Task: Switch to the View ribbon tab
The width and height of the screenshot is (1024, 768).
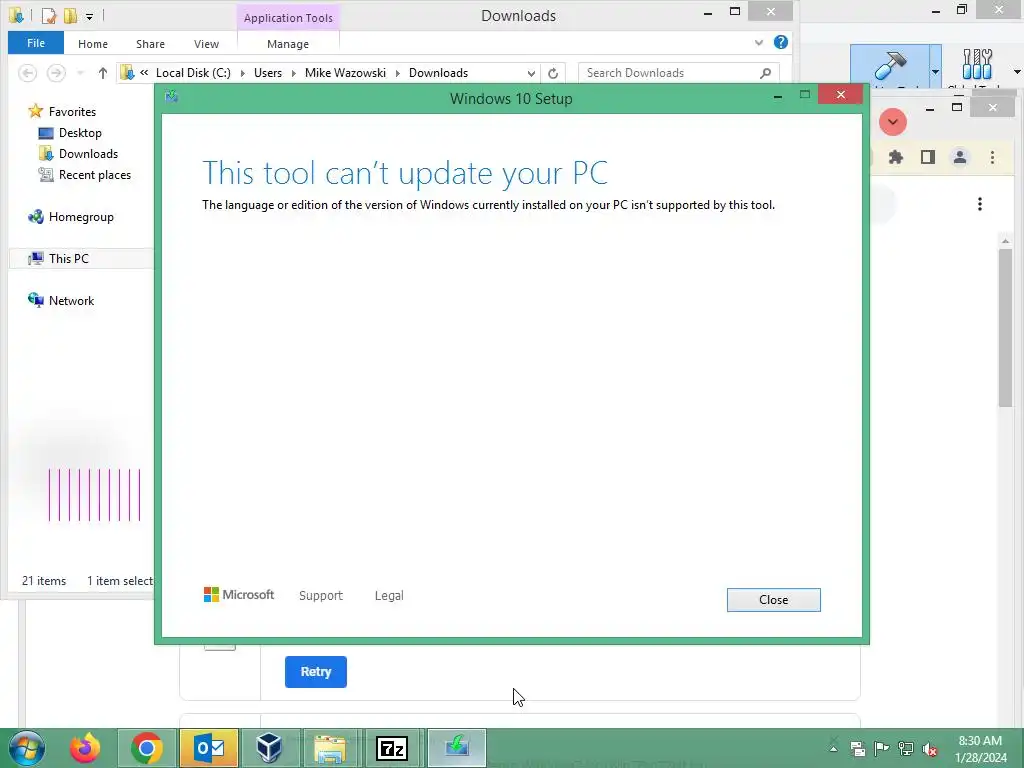Action: tap(206, 44)
